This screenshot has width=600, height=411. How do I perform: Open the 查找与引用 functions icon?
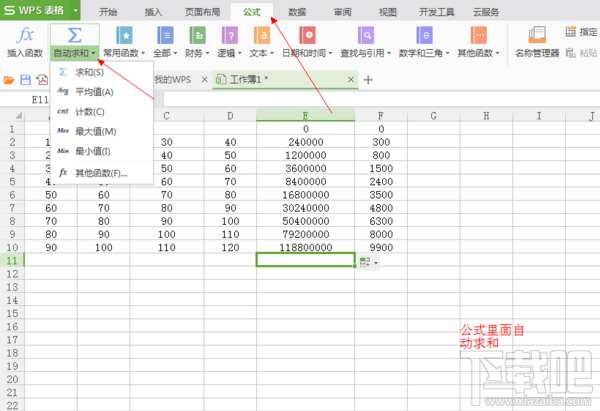[366, 35]
